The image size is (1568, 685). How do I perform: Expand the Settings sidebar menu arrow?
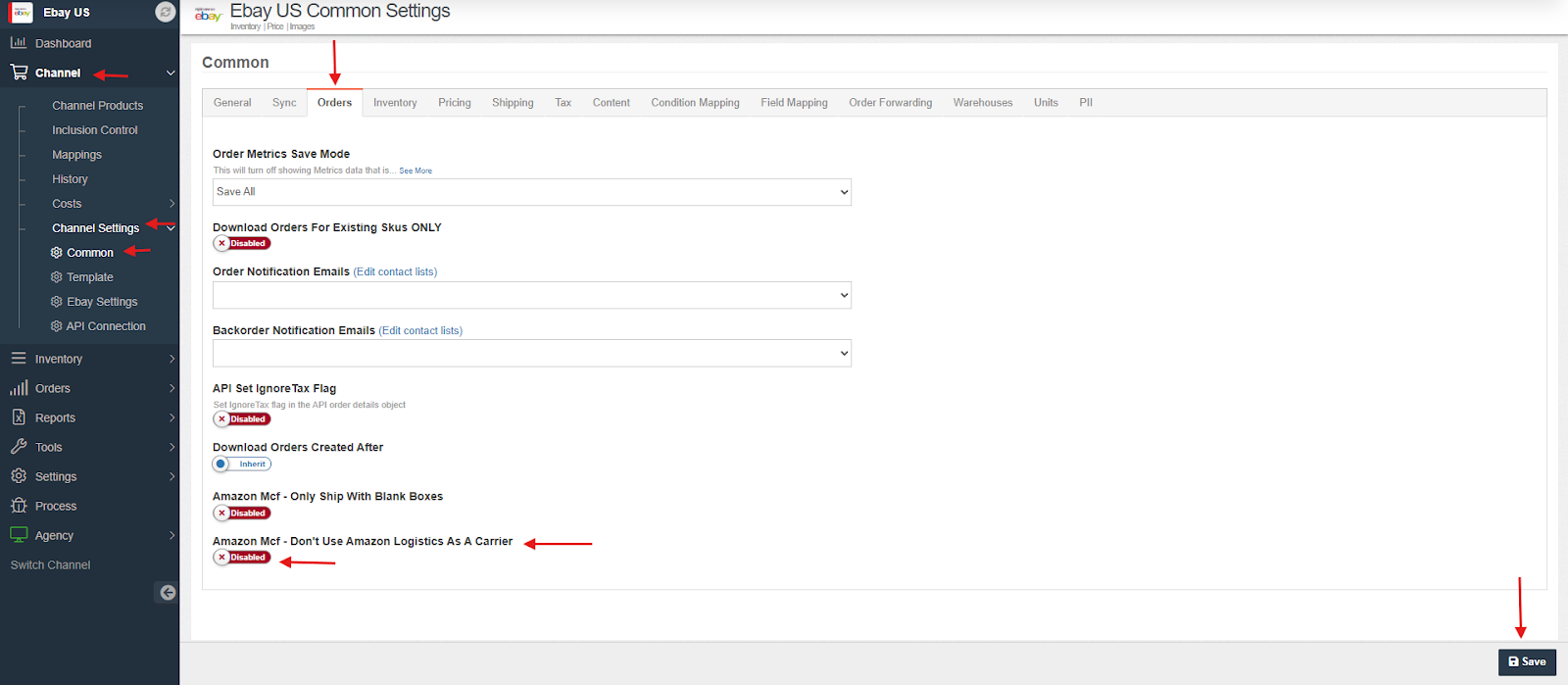[171, 476]
